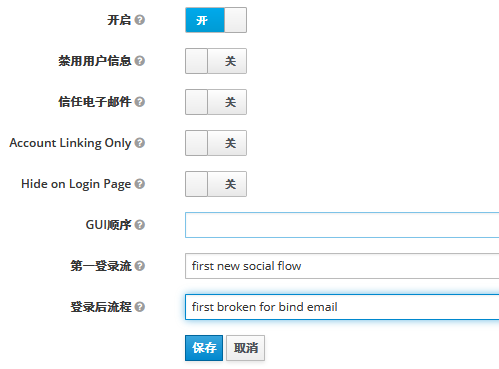The height and width of the screenshot is (369, 499).
Task: Show tooltip icon for 信任电子邮件
Action: pos(140,102)
